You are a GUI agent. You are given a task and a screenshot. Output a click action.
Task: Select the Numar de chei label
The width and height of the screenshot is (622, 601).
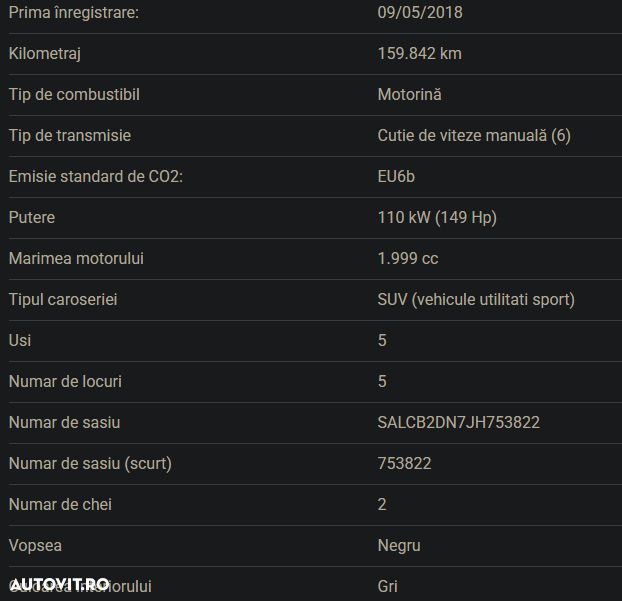tap(60, 504)
